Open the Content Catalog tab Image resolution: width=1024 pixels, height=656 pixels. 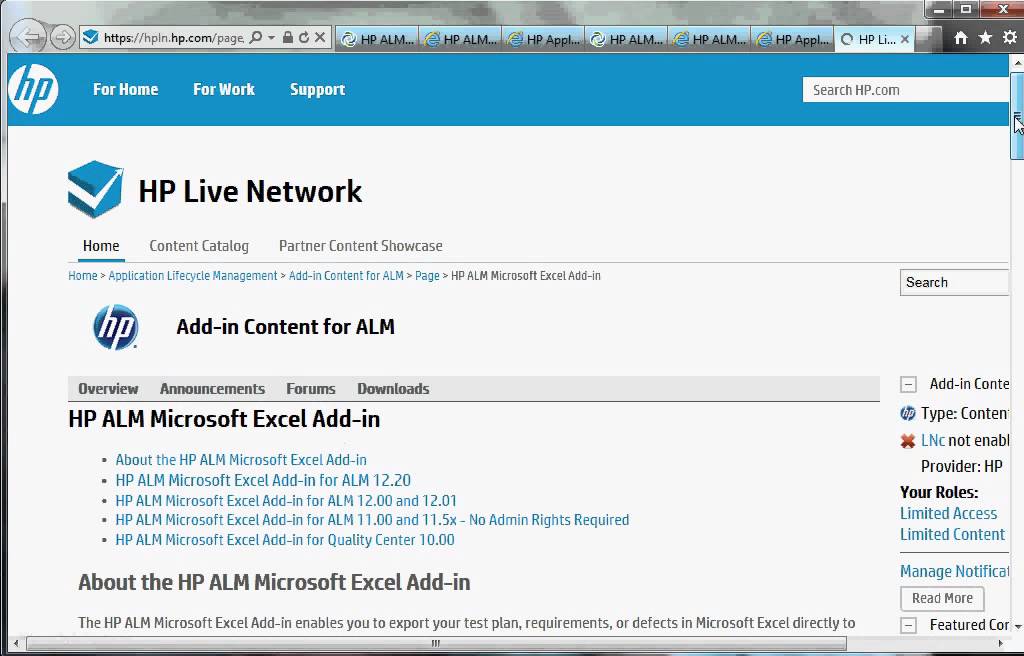(x=199, y=246)
